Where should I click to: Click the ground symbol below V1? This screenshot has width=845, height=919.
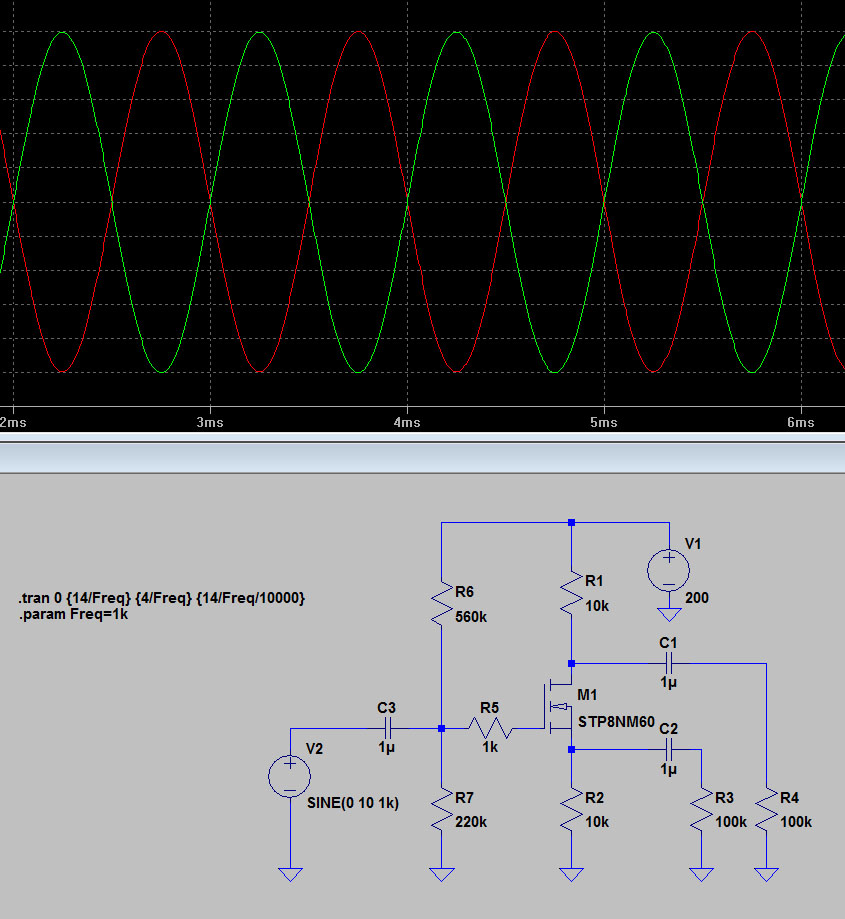coord(669,614)
